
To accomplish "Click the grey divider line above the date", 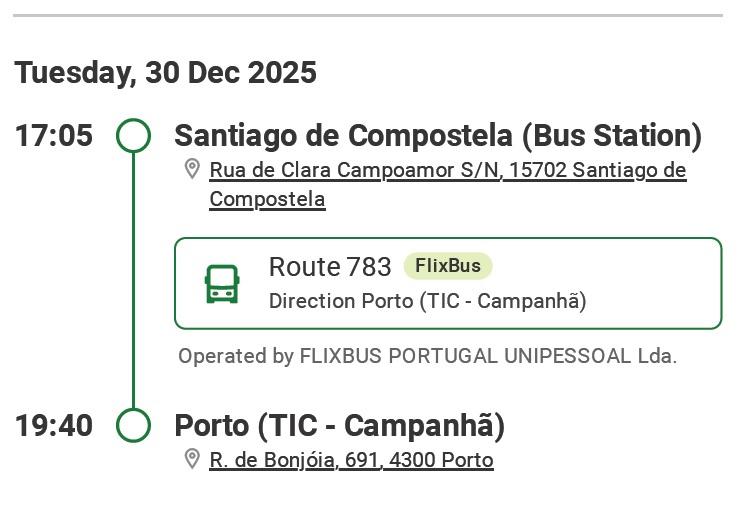I will (x=369, y=15).
